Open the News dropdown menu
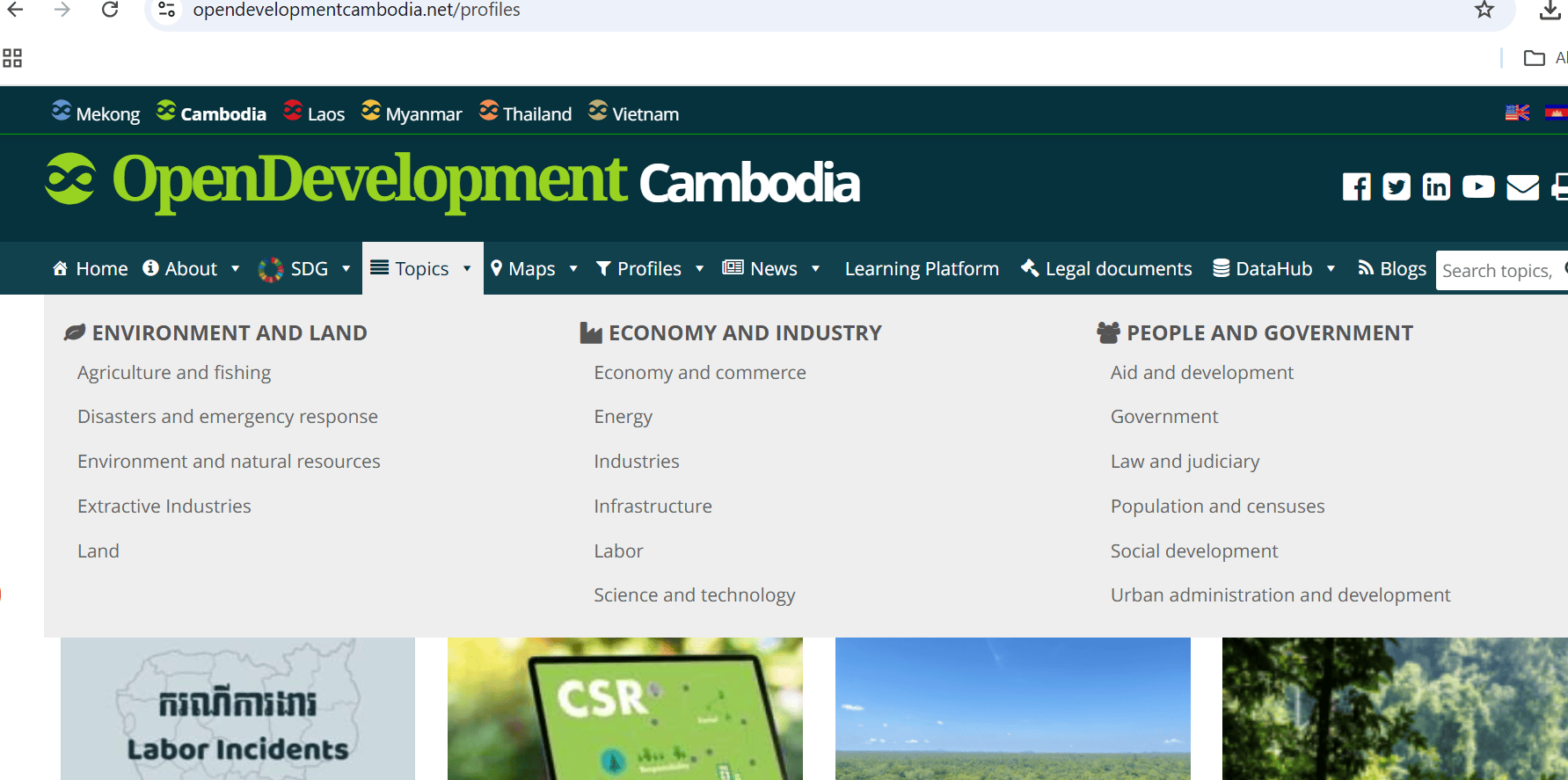Screen dimensions: 1568x780 click(815, 269)
